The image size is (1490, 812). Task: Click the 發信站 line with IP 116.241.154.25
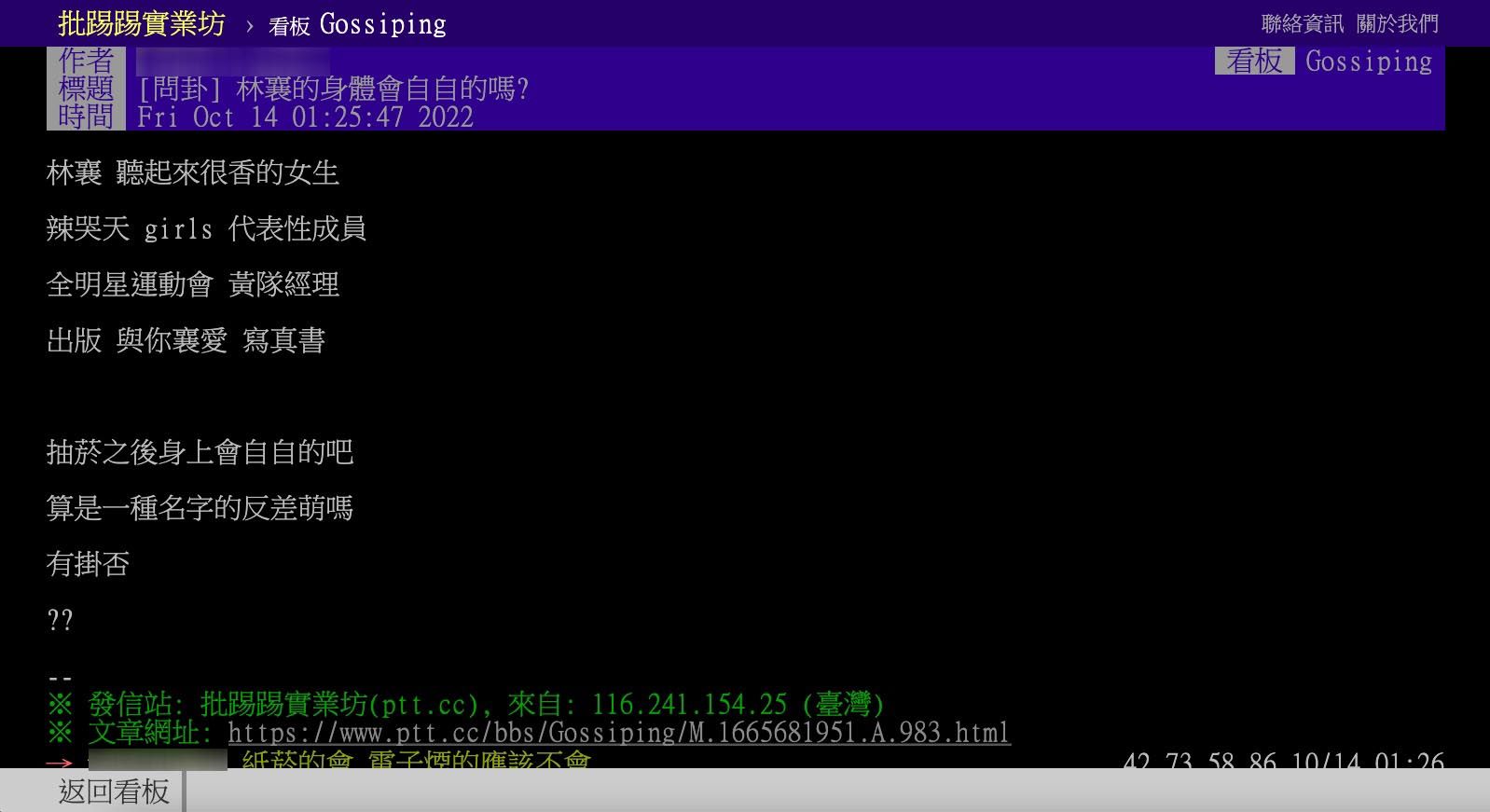(x=465, y=705)
